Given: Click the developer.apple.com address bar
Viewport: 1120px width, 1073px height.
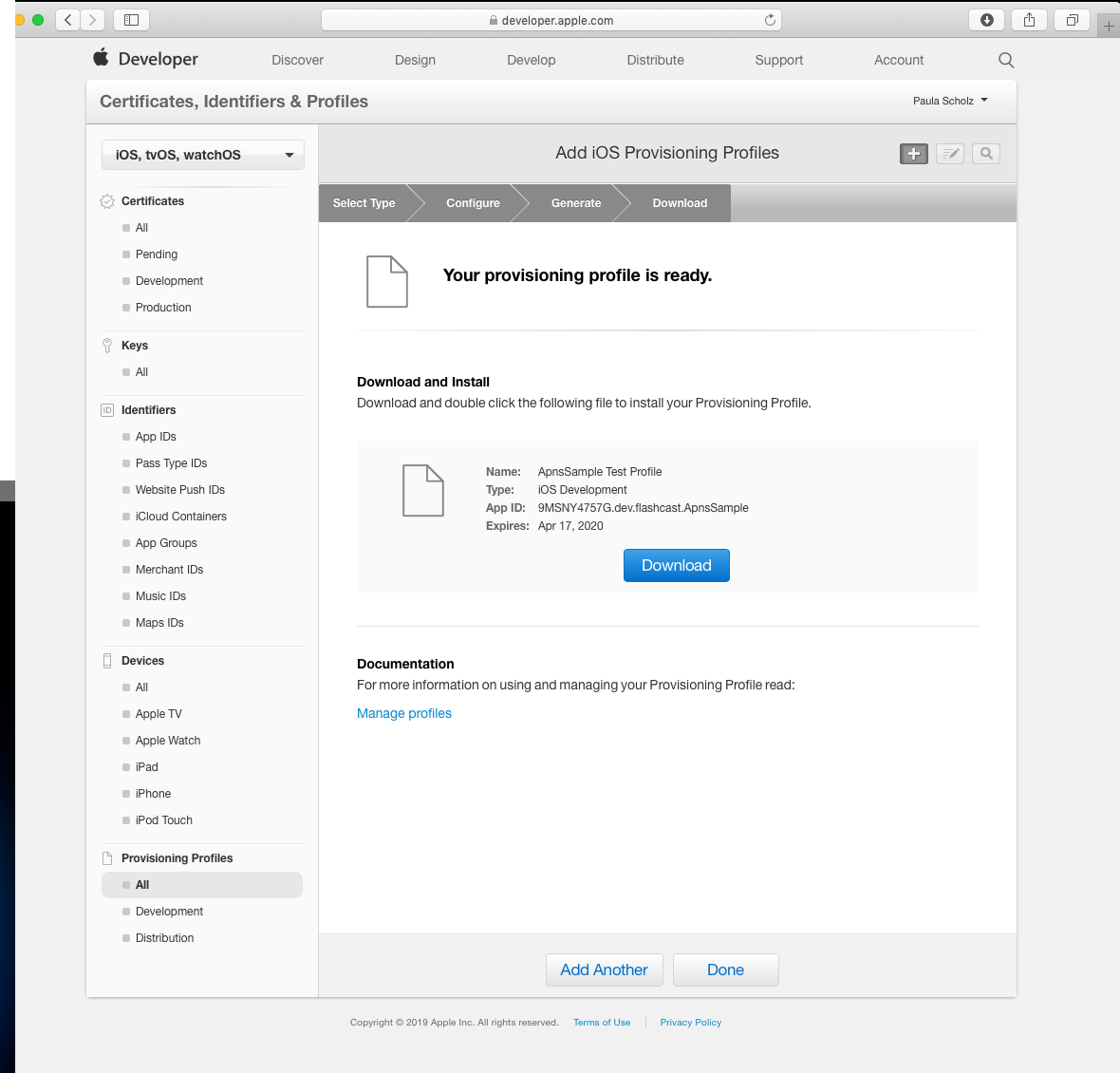Looking at the screenshot, I should [551, 20].
